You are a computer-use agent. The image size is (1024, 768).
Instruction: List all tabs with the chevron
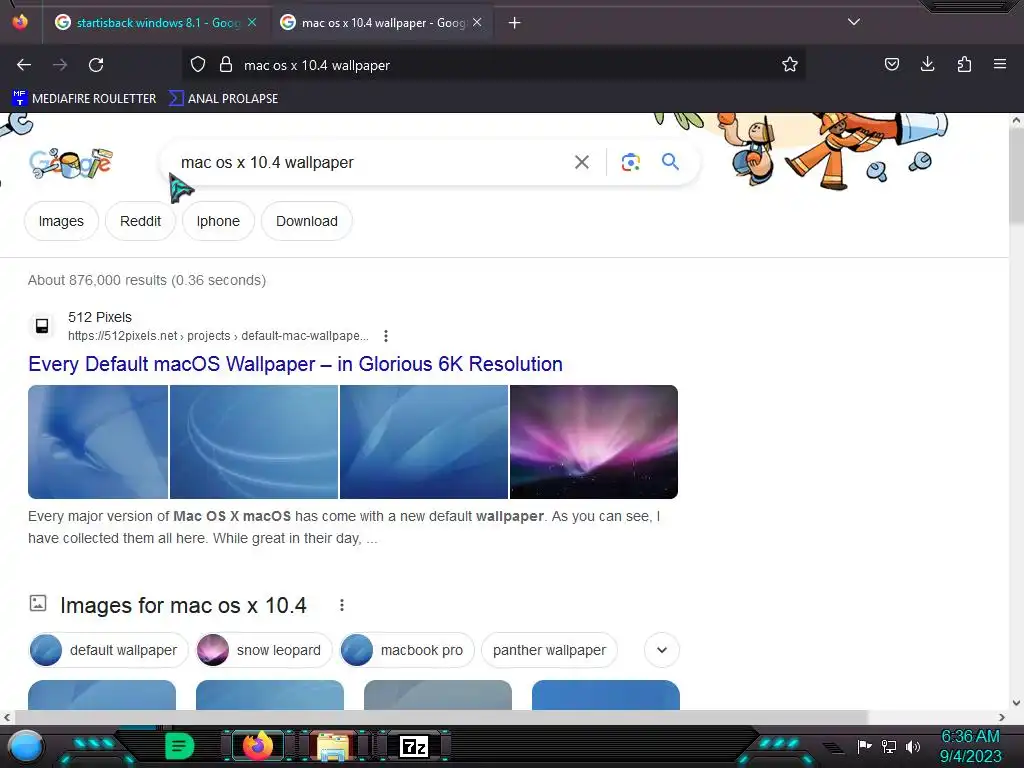(854, 22)
